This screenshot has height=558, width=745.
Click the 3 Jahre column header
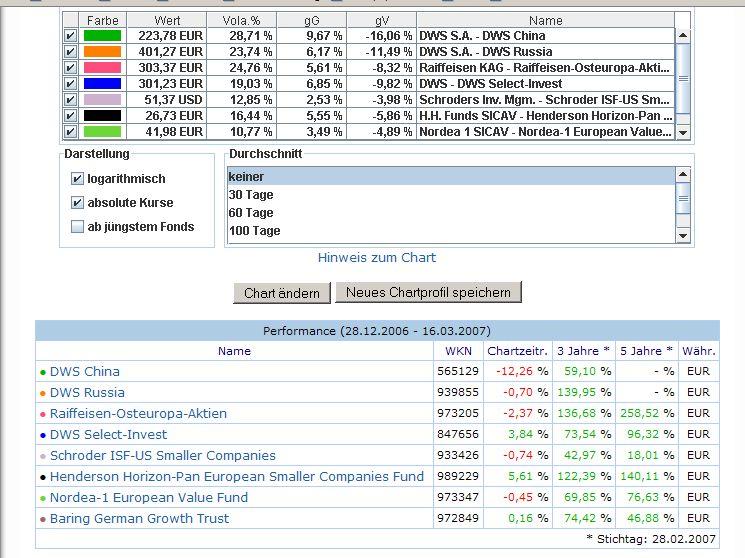(x=583, y=351)
